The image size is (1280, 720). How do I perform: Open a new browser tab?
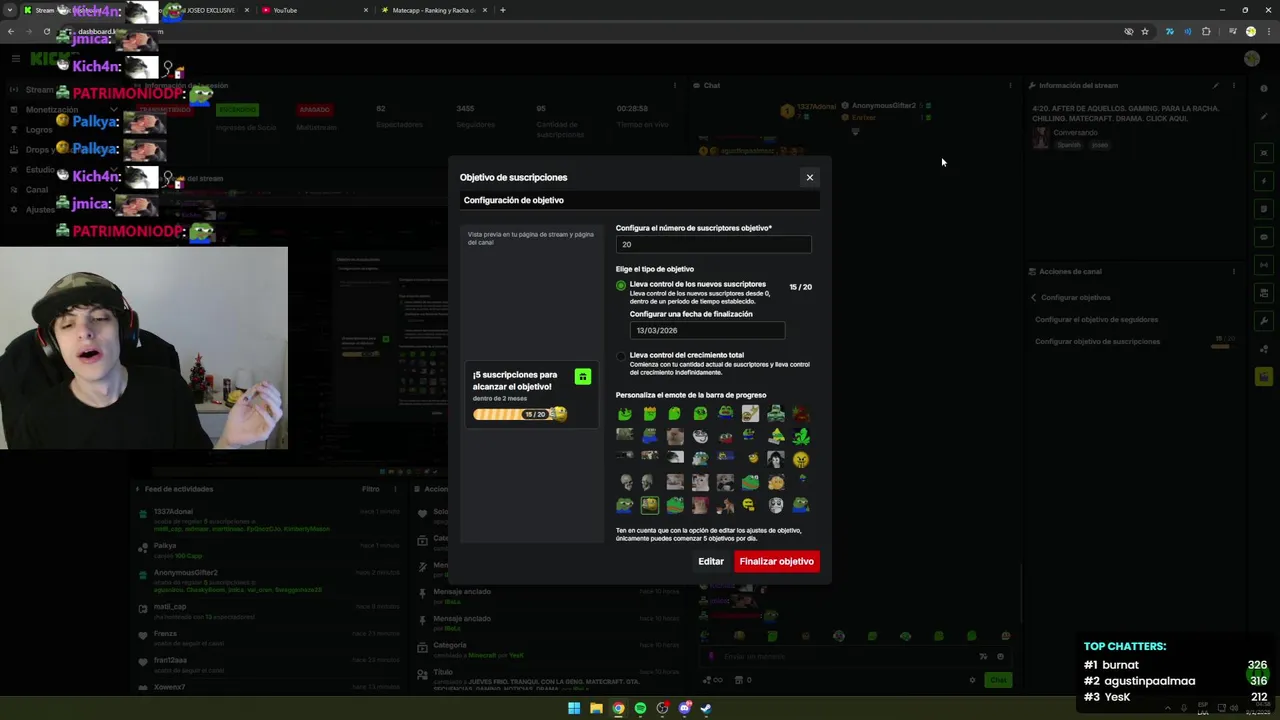[x=503, y=10]
